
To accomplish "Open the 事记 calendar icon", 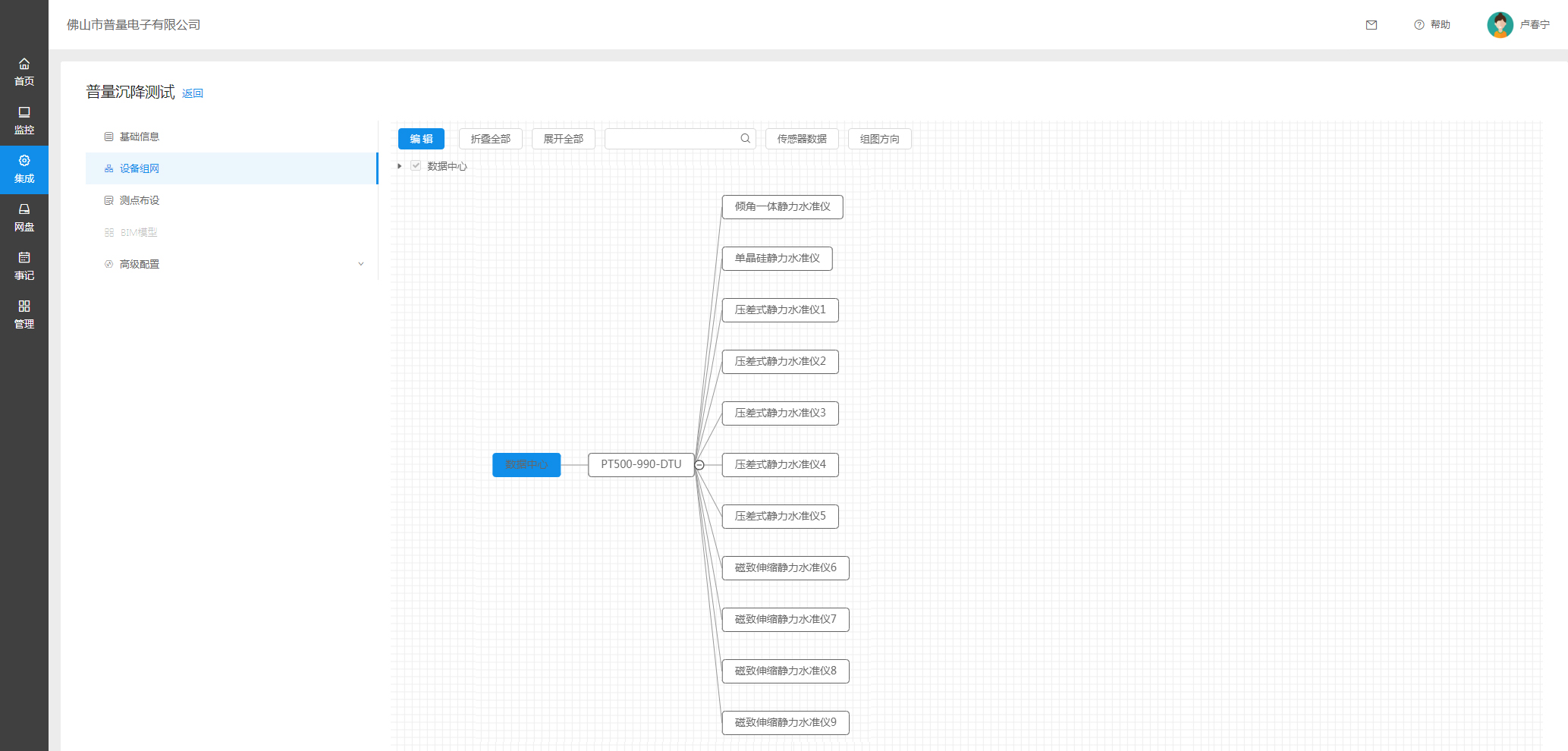I will (x=24, y=259).
